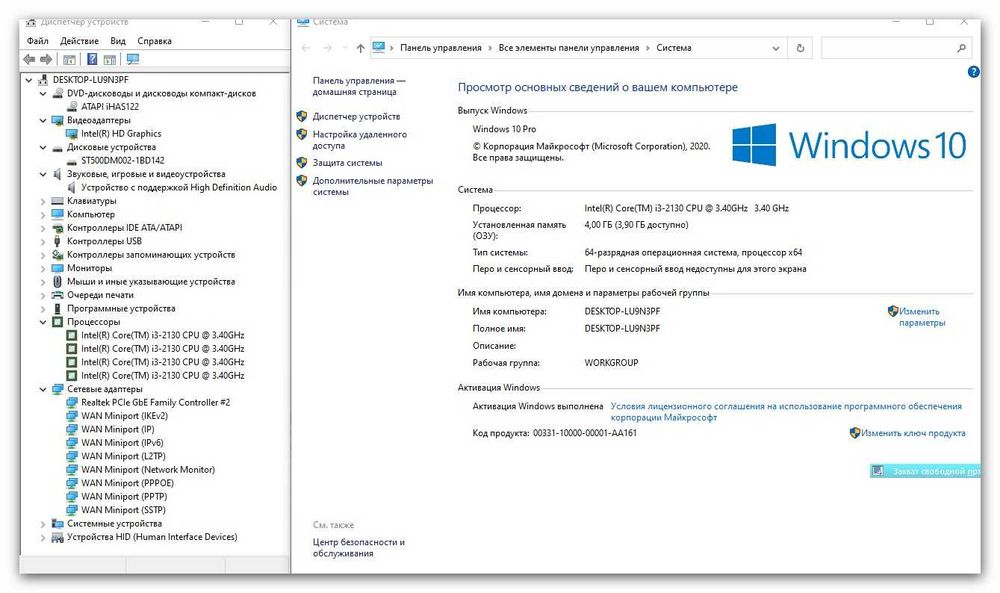Screen dimensions: 1000x593
Task: Click the ATAPI iHAS122 drive icon
Action: pos(72,106)
